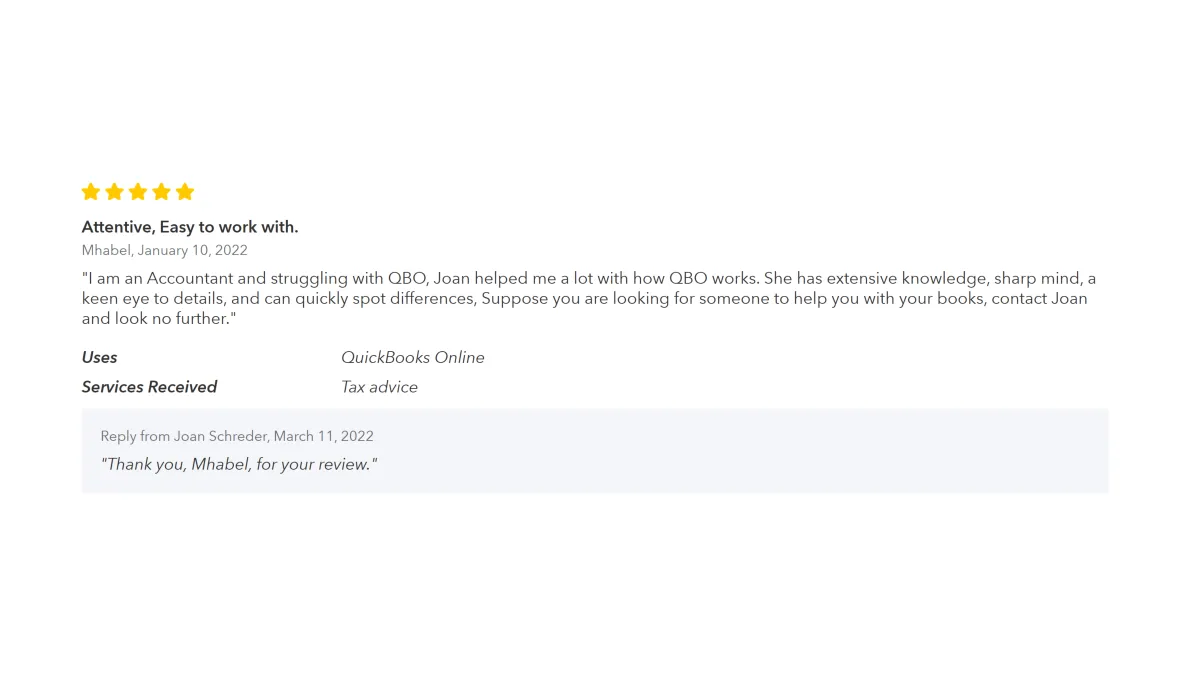Select the third rating star
Viewport: 1200px width, 675px height.
(x=138, y=191)
